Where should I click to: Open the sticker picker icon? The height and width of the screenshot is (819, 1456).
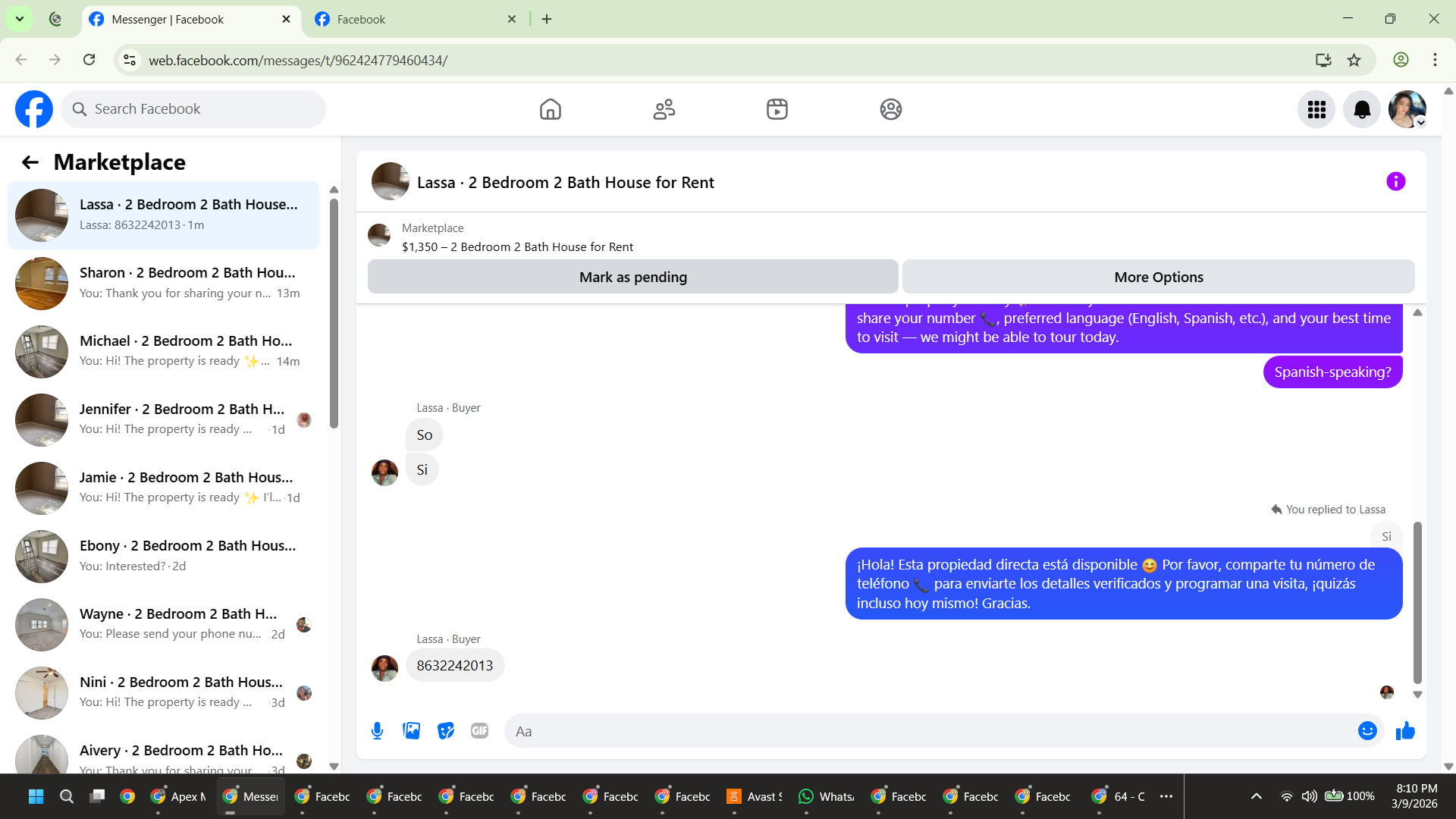click(x=446, y=731)
